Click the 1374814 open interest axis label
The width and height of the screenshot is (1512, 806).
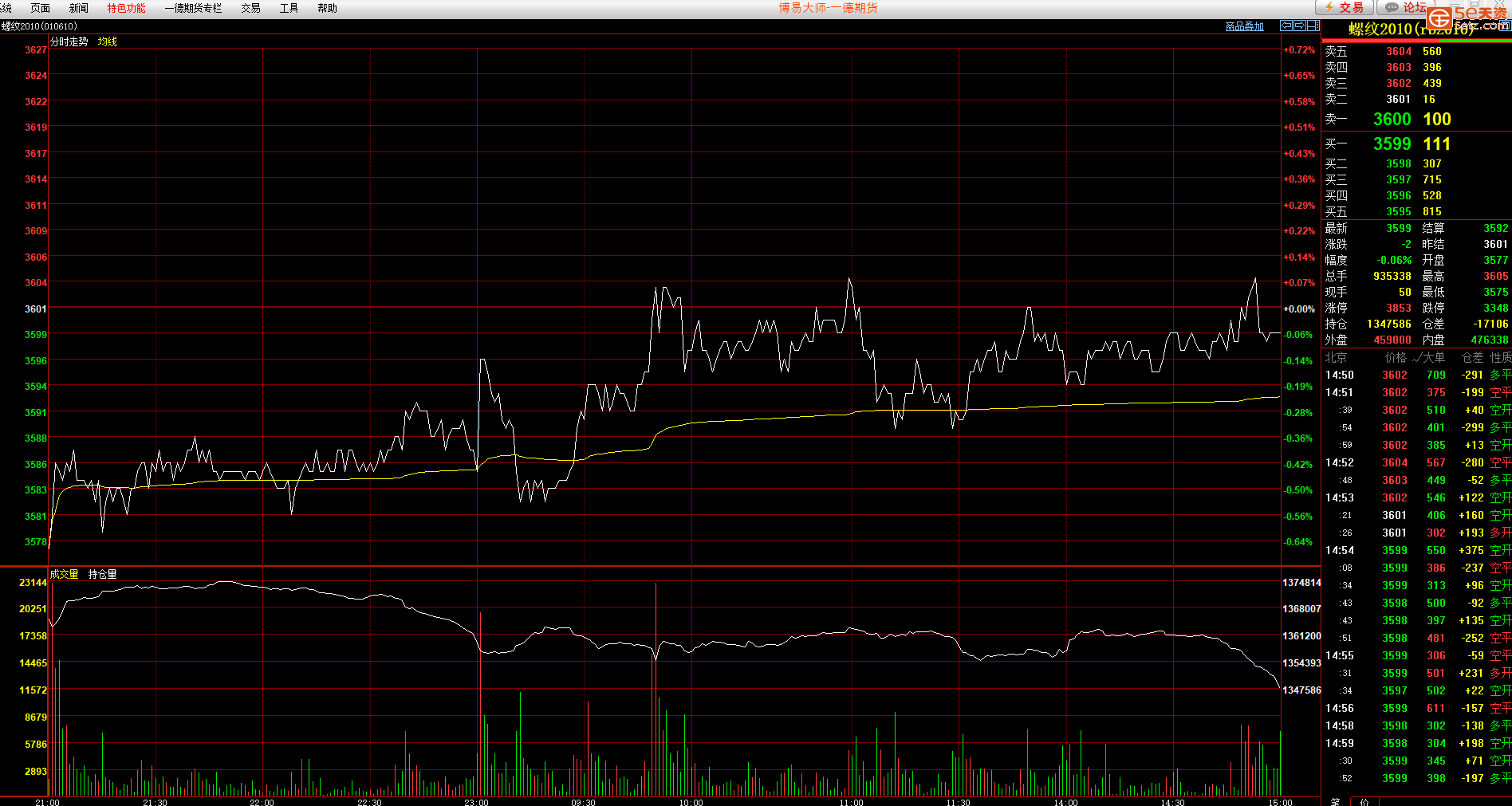coord(1301,583)
